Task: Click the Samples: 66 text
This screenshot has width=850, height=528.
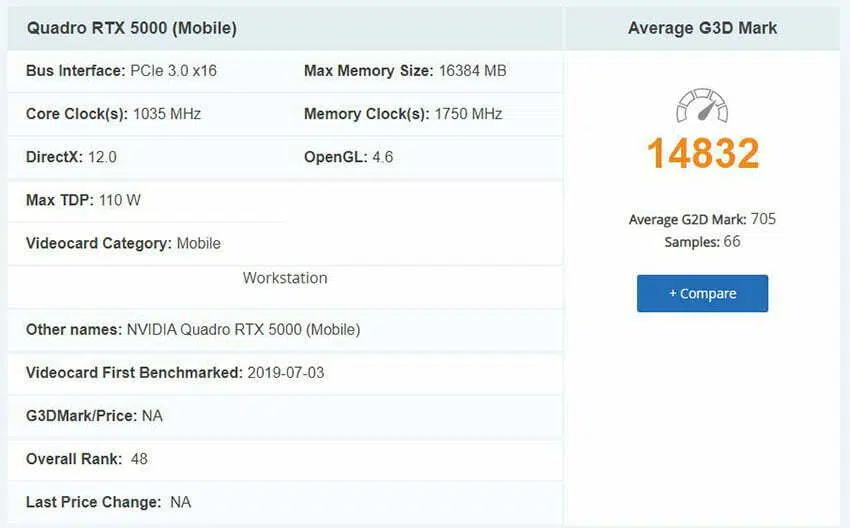Action: [x=703, y=242]
